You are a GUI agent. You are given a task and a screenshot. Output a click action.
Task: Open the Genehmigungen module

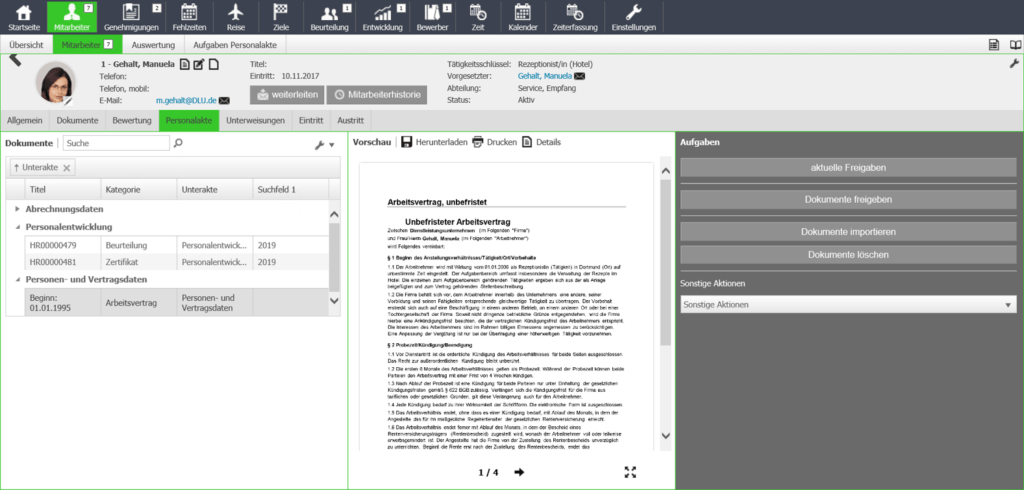(131, 17)
